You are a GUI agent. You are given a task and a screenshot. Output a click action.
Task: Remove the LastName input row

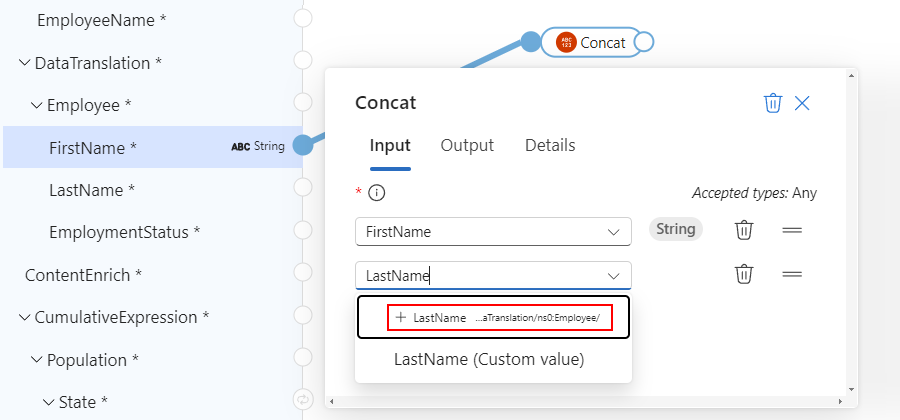click(x=744, y=274)
